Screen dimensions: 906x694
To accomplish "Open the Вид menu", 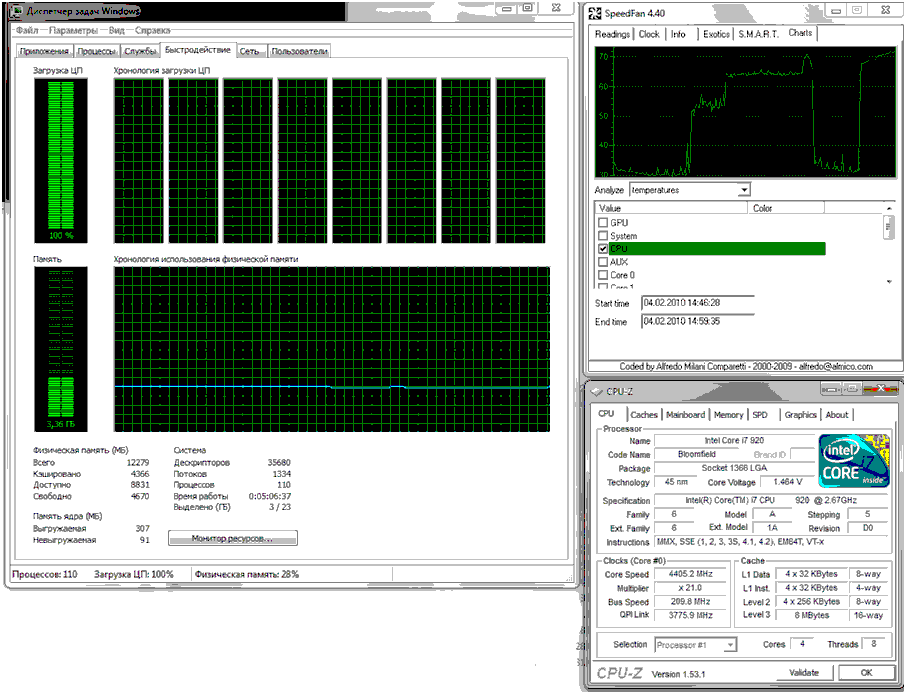I will [x=116, y=30].
